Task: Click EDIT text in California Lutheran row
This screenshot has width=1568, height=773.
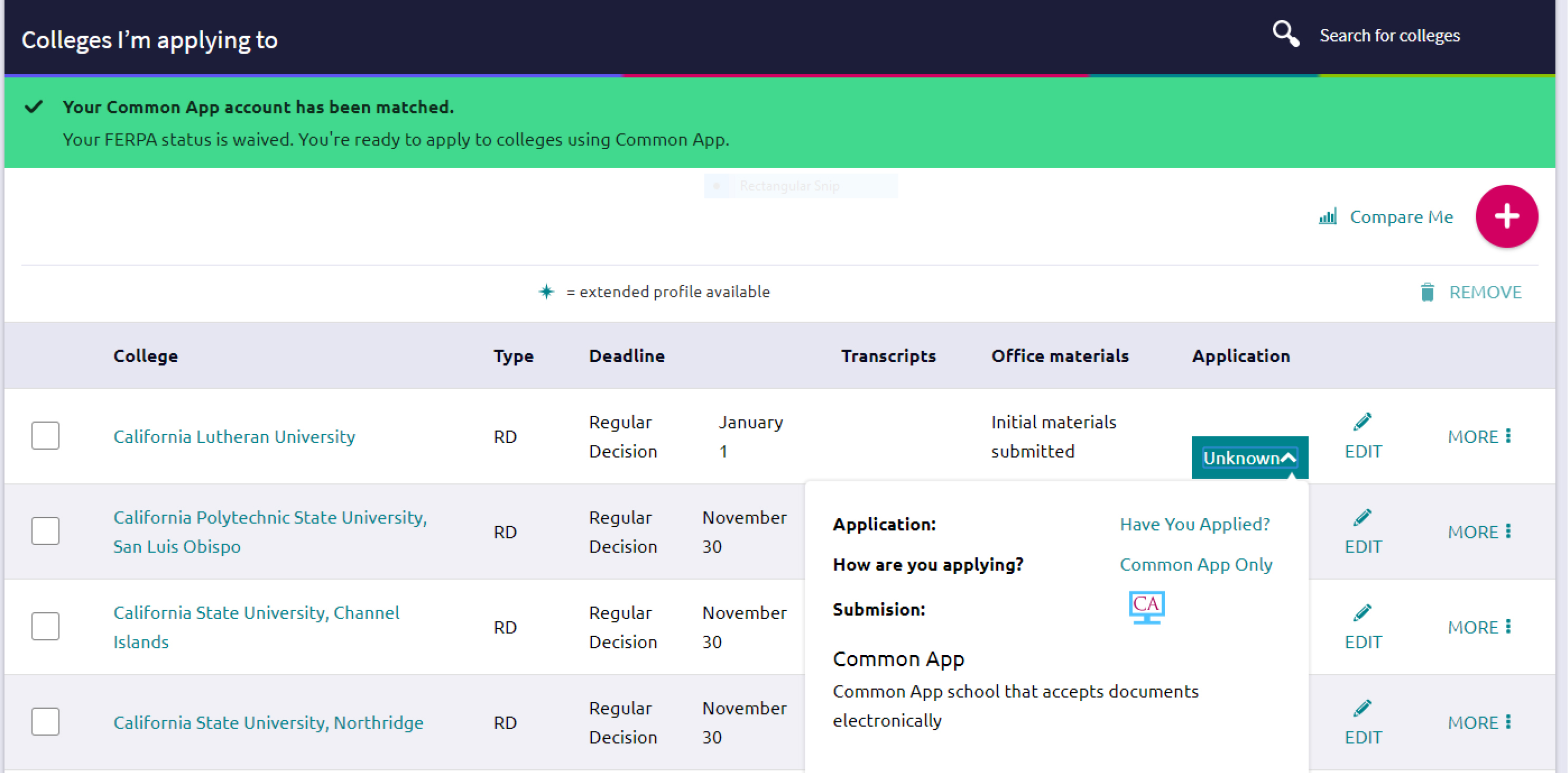Action: pos(1363,451)
